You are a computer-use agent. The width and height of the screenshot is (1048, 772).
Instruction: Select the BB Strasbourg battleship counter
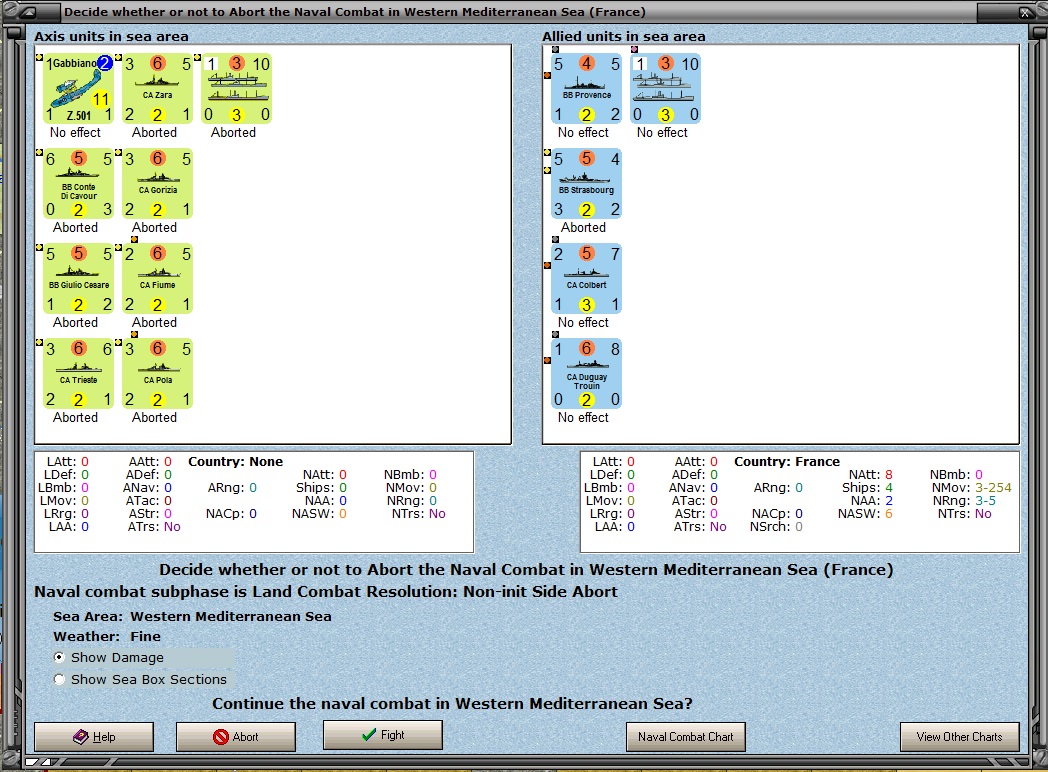(586, 184)
